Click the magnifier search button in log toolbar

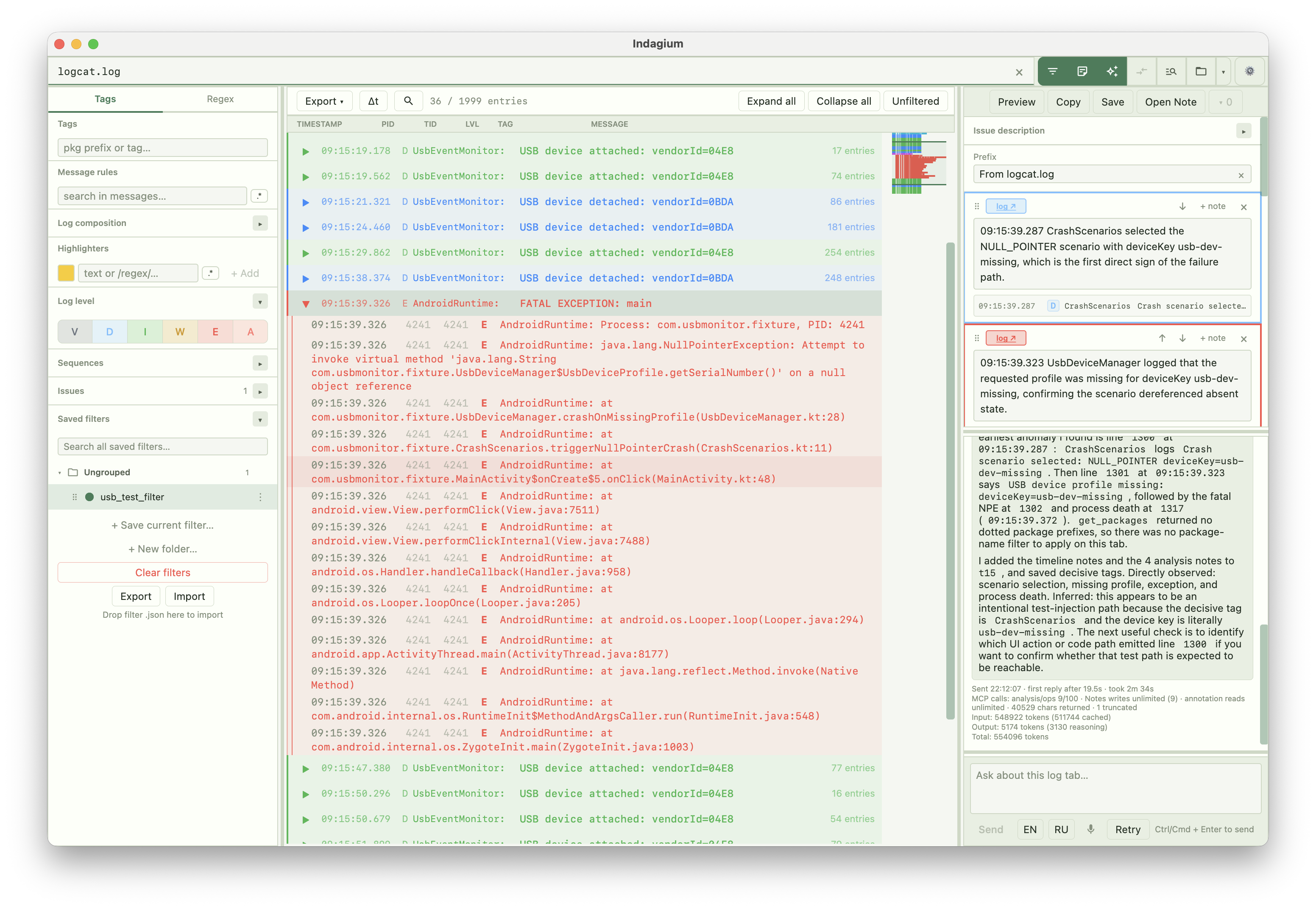click(408, 101)
